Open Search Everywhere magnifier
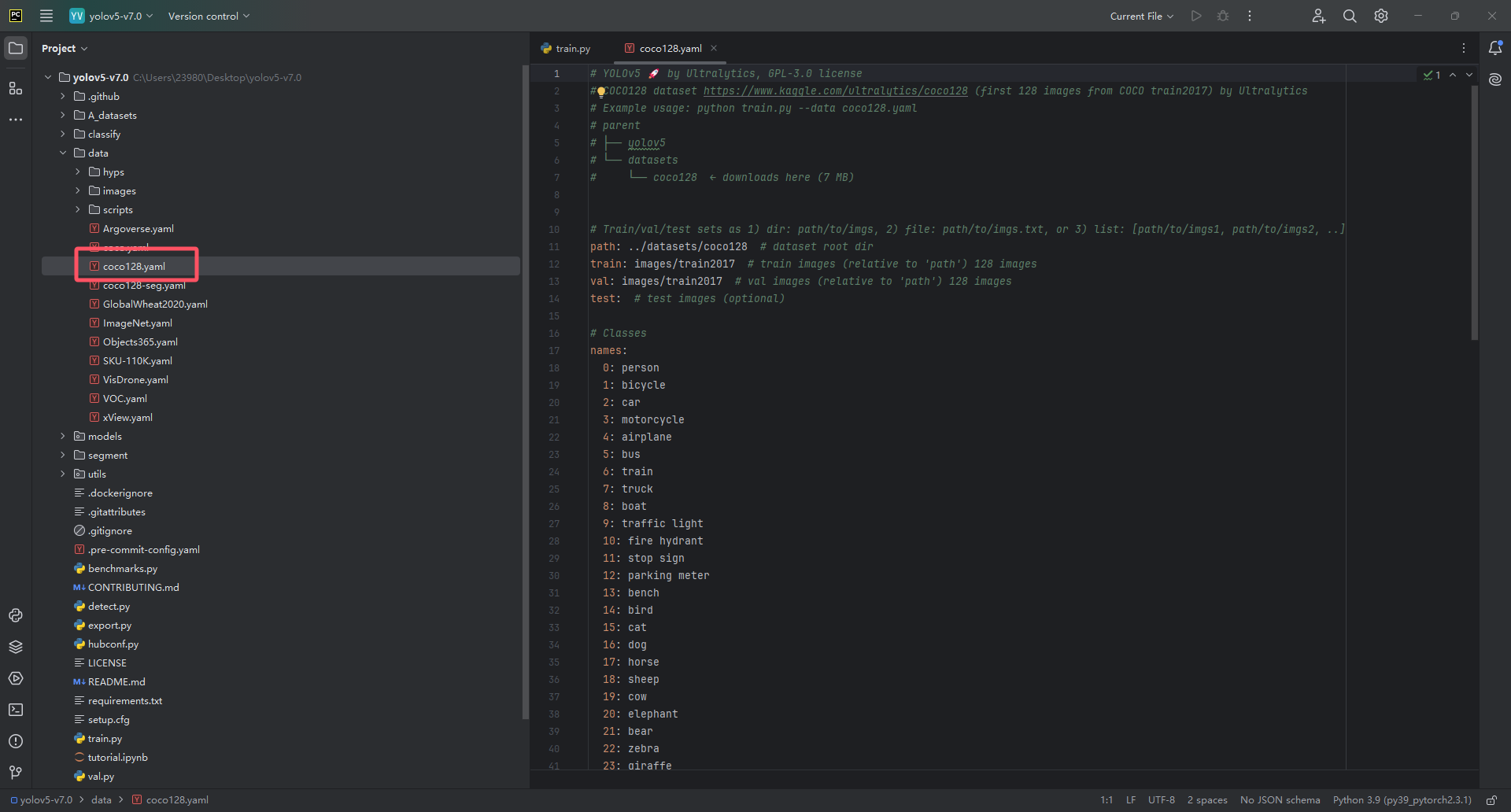Image resolution: width=1511 pixels, height=812 pixels. click(1350, 16)
